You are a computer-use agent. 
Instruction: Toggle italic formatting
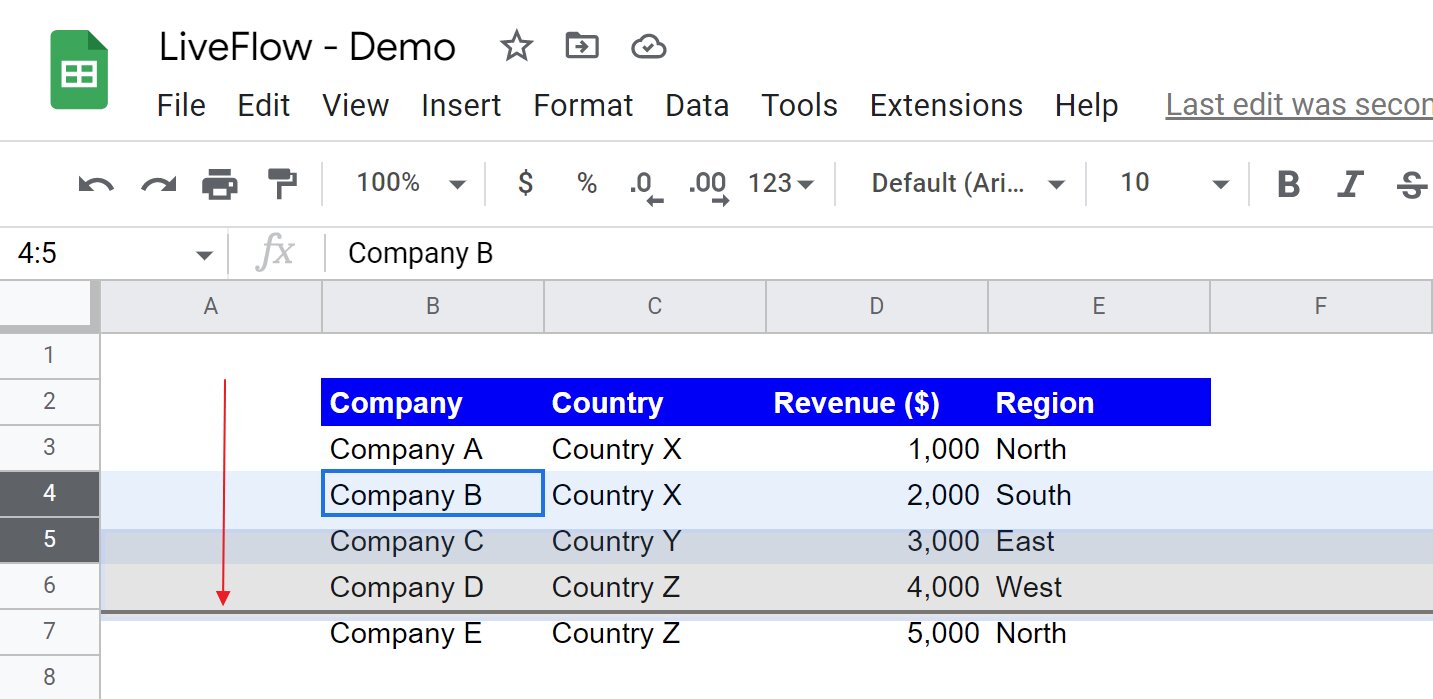[1350, 183]
